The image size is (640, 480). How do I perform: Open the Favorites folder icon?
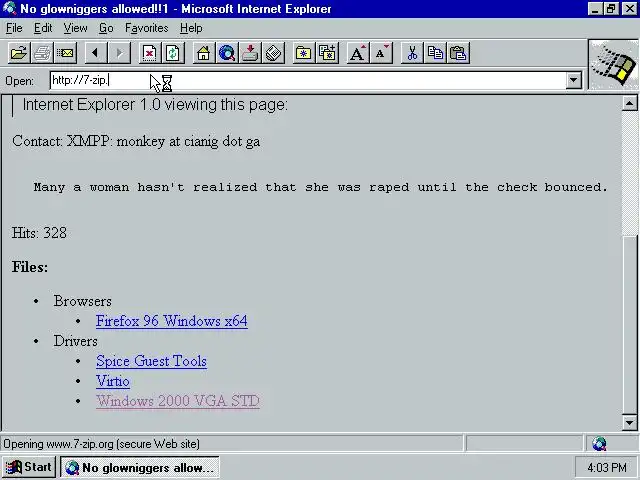(x=303, y=53)
